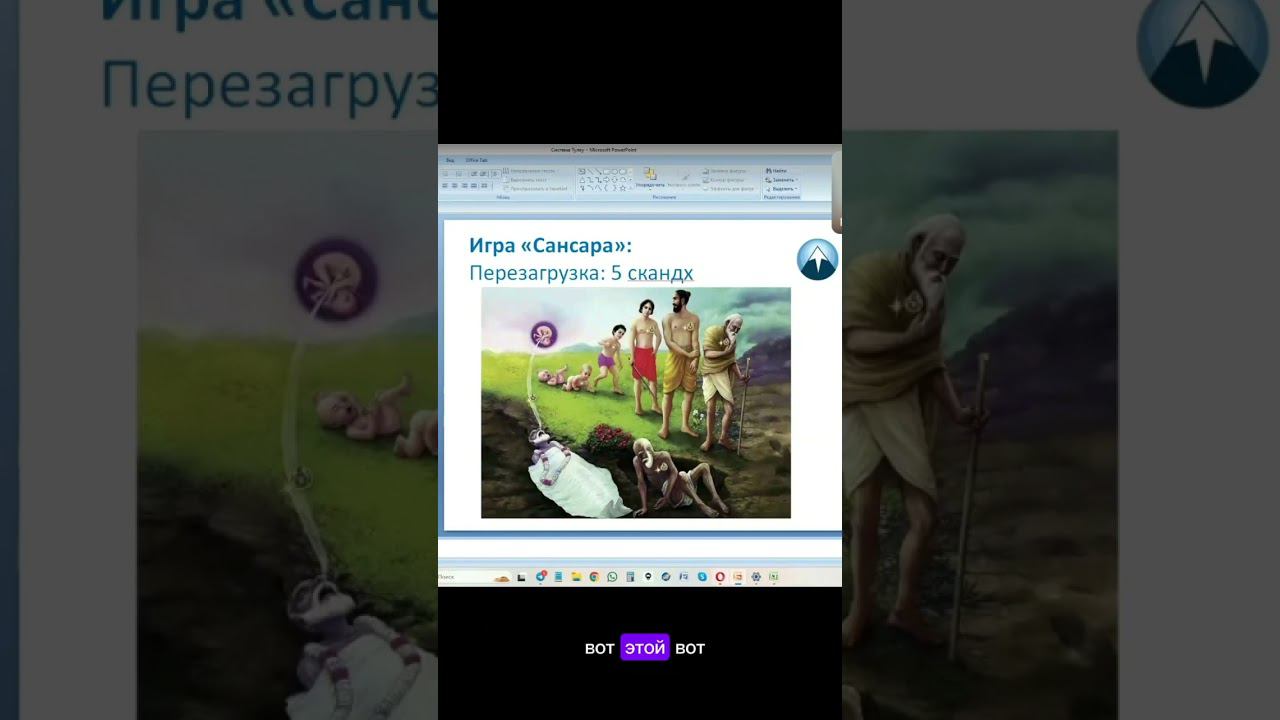This screenshot has width=1280, height=720.
Task: Click the PowerPoint taskbar icon
Action: pos(738,577)
